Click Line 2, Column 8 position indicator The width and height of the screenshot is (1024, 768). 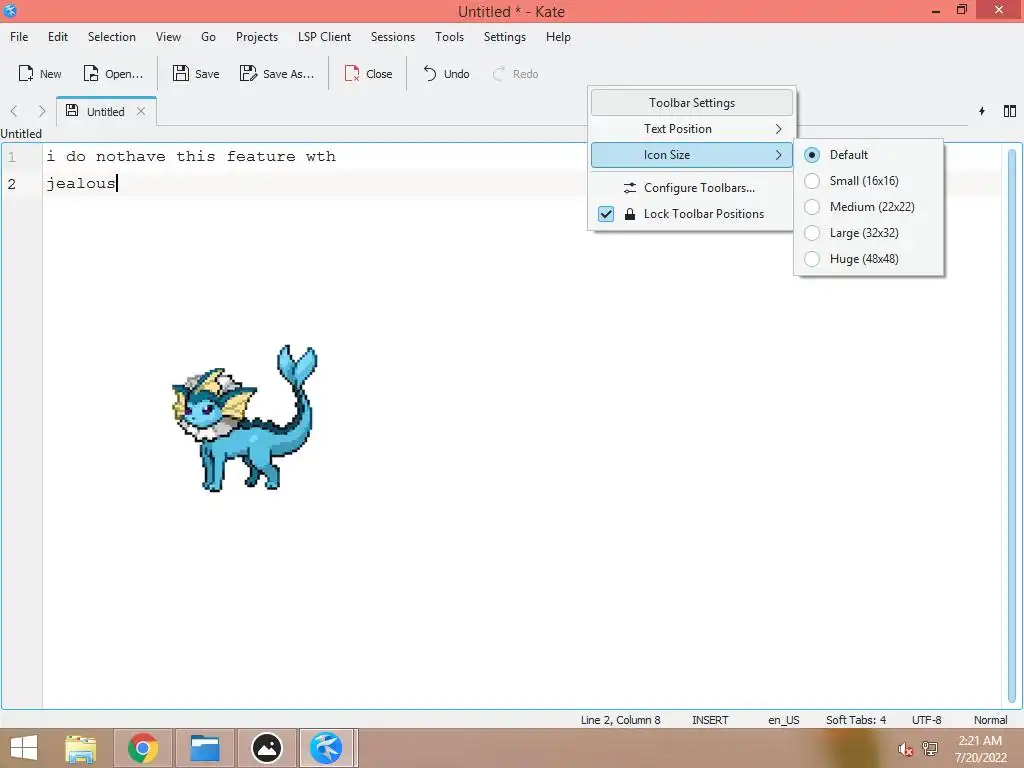[620, 720]
